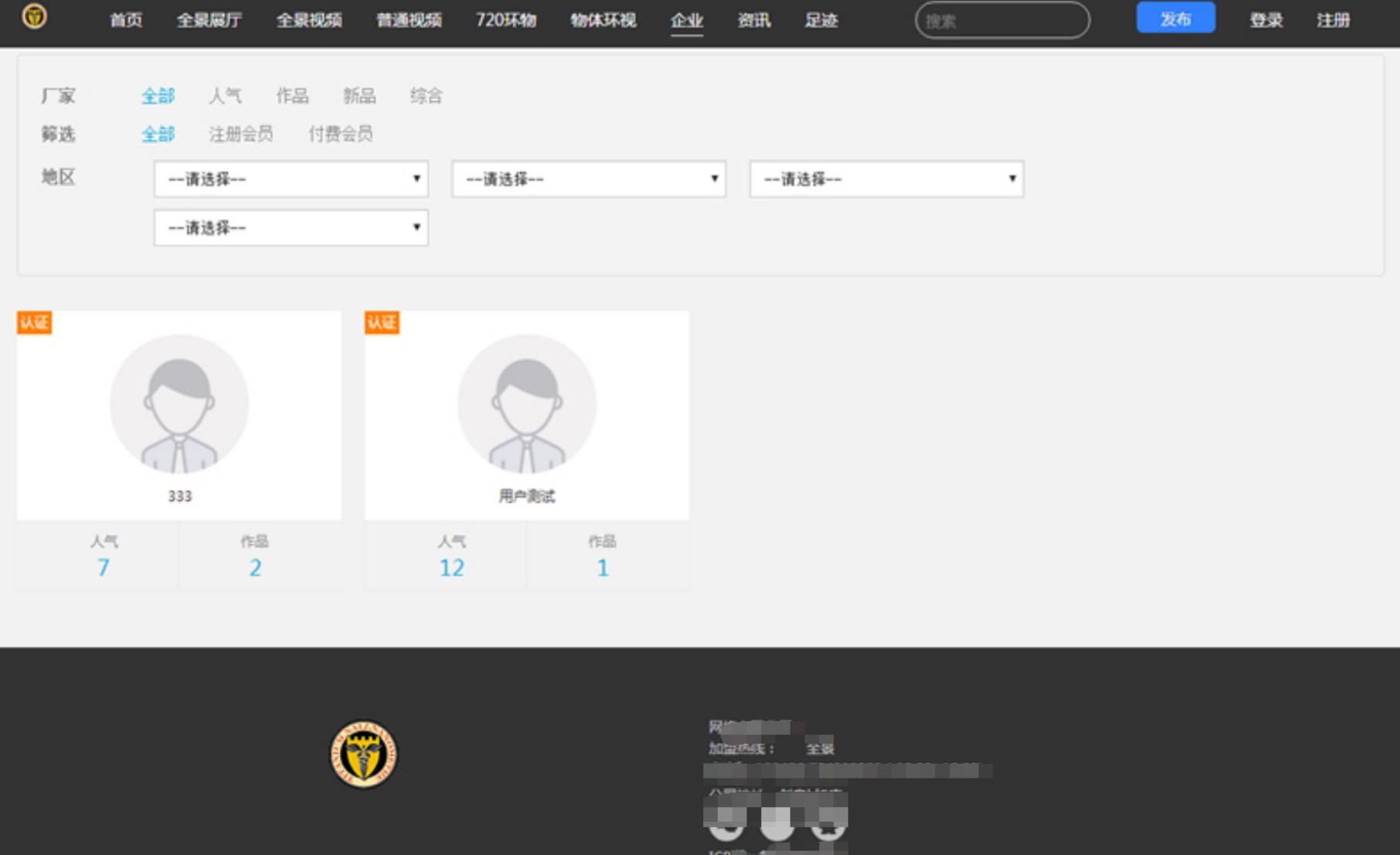This screenshot has height=855, width=1400.
Task: Click the site logo in the top navigation
Action: (x=34, y=16)
